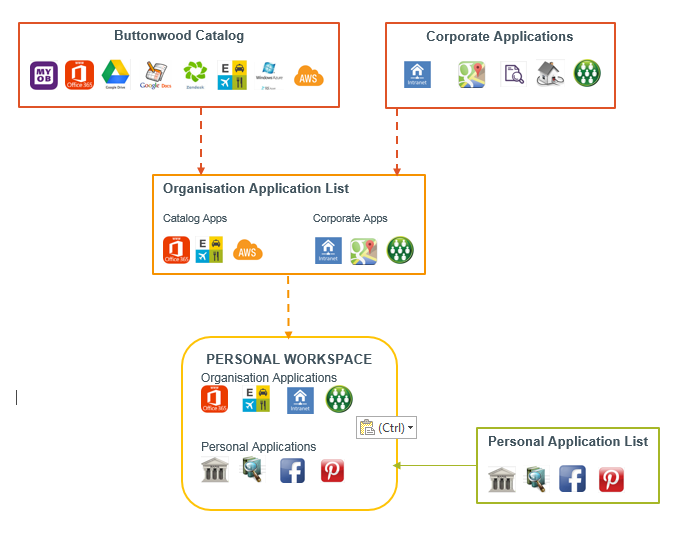
Task: Select green people icon in Personal Workspace
Action: [339, 399]
